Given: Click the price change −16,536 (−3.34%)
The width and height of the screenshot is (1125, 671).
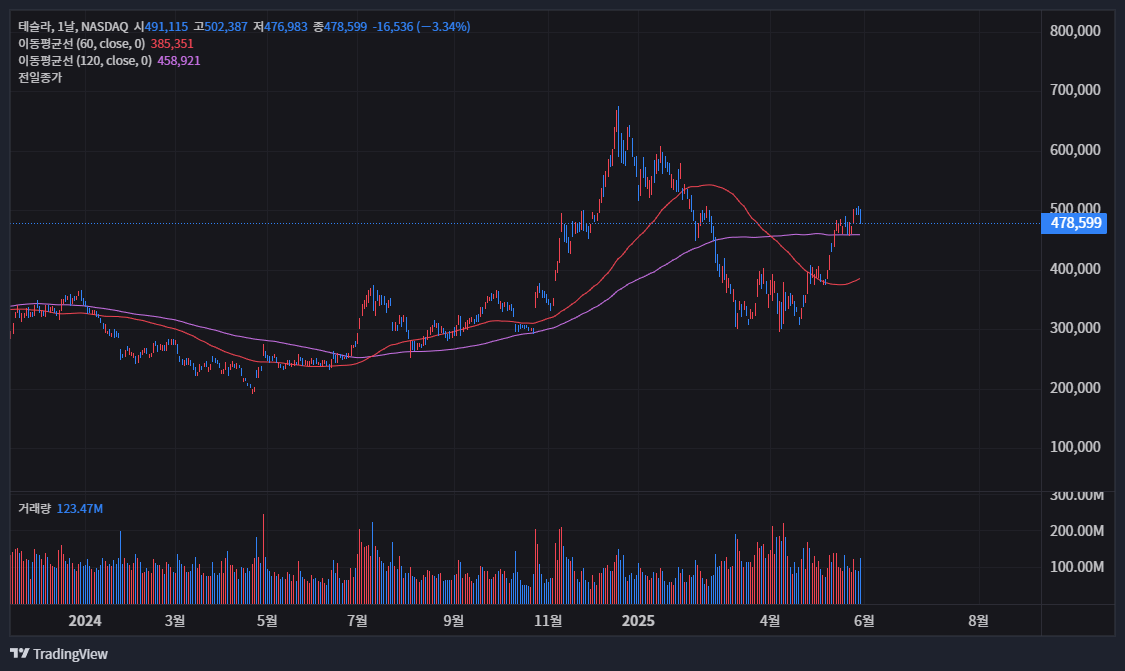Looking at the screenshot, I should (x=422, y=27).
